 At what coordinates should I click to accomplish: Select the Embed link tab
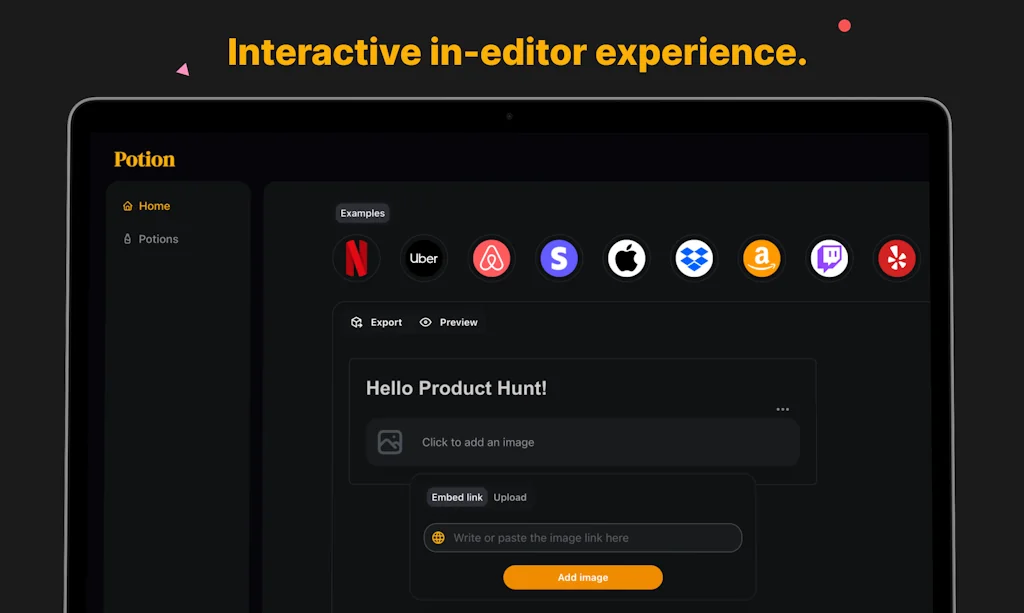[x=457, y=497]
